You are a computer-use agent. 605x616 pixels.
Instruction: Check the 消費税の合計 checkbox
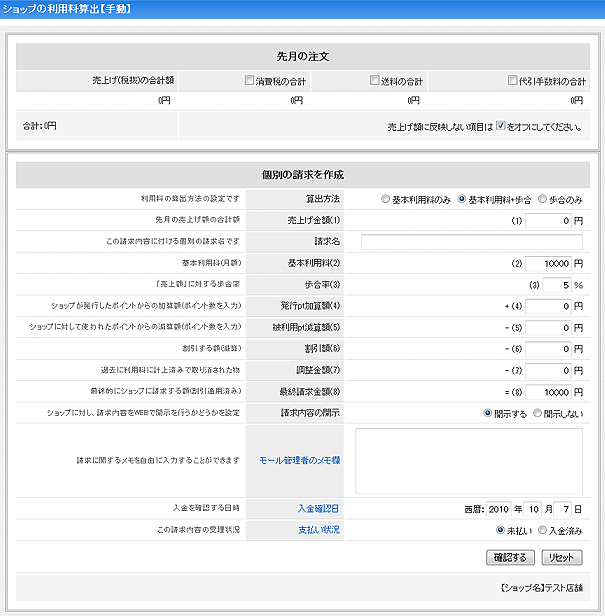pos(249,81)
